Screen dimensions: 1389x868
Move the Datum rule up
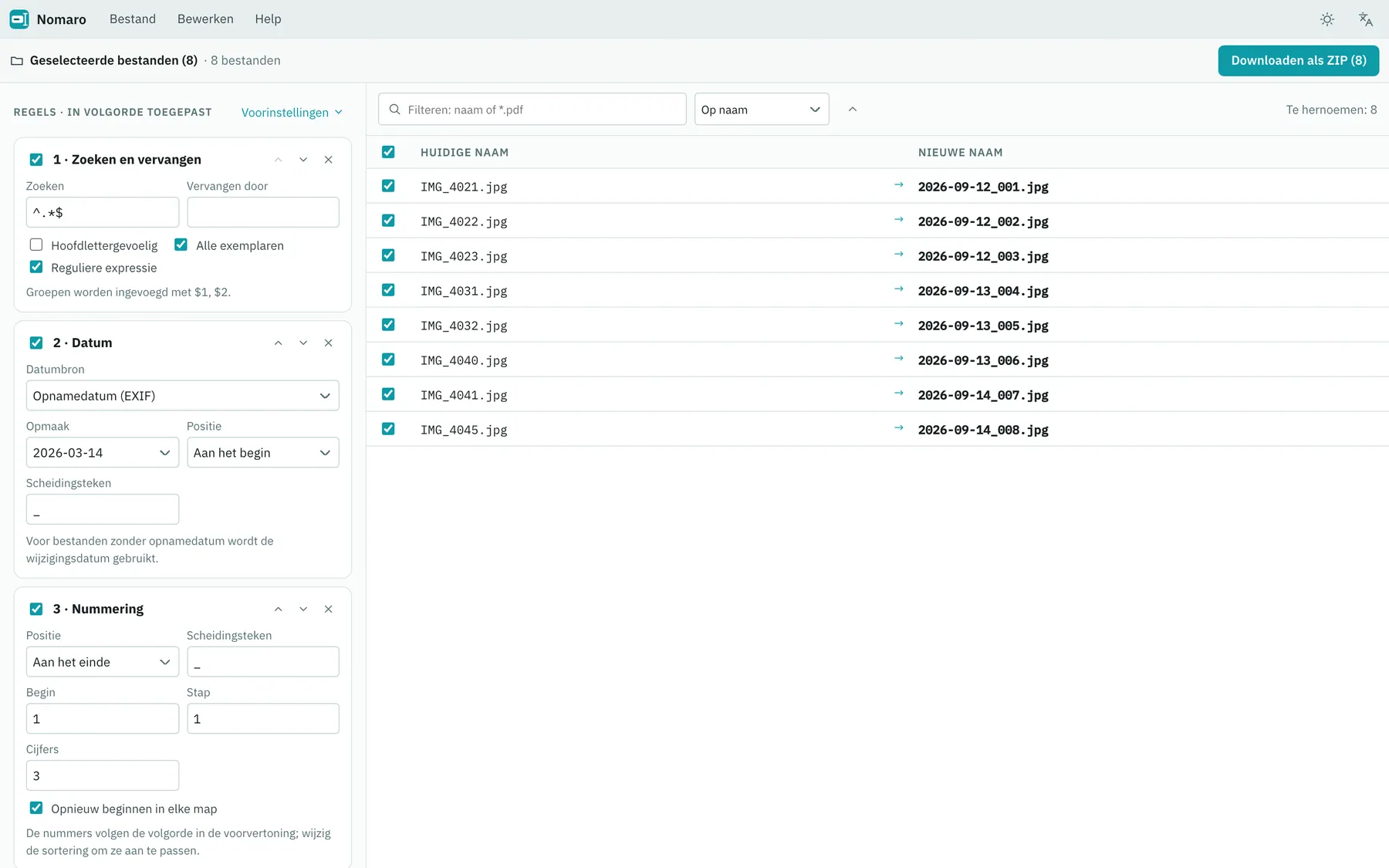click(x=278, y=343)
